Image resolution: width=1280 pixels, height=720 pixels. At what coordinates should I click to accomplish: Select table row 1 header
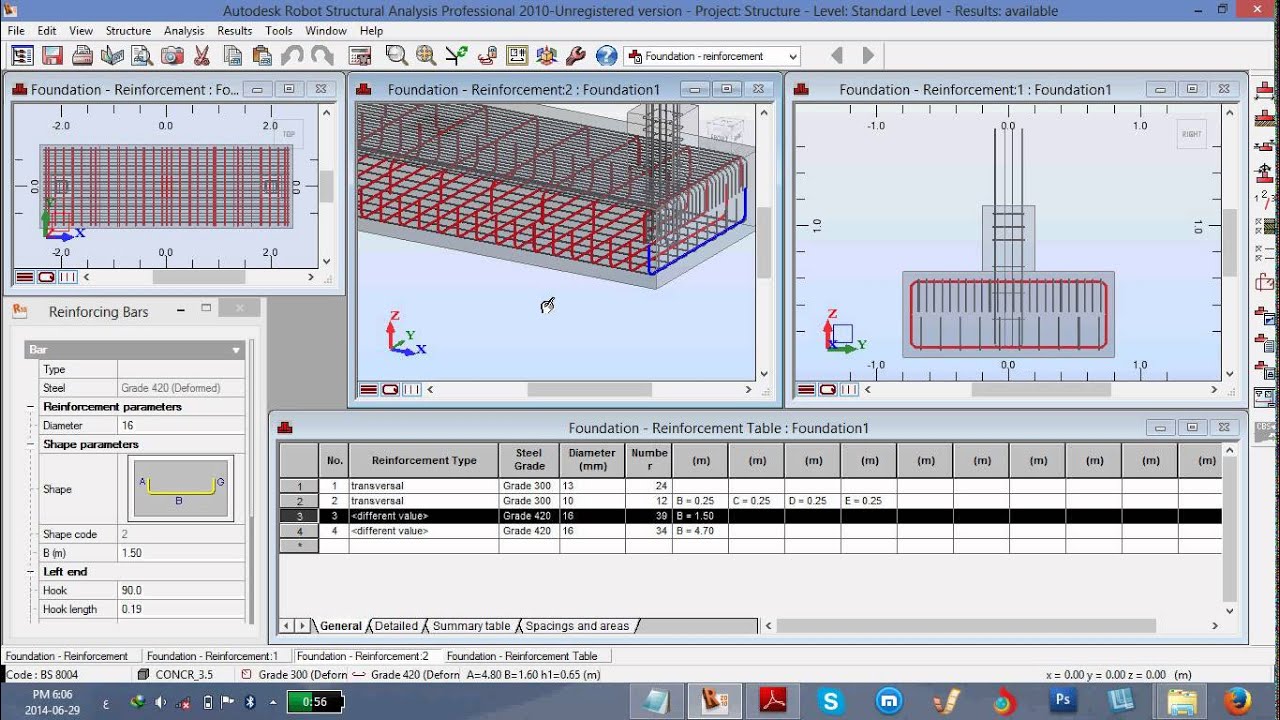299,486
